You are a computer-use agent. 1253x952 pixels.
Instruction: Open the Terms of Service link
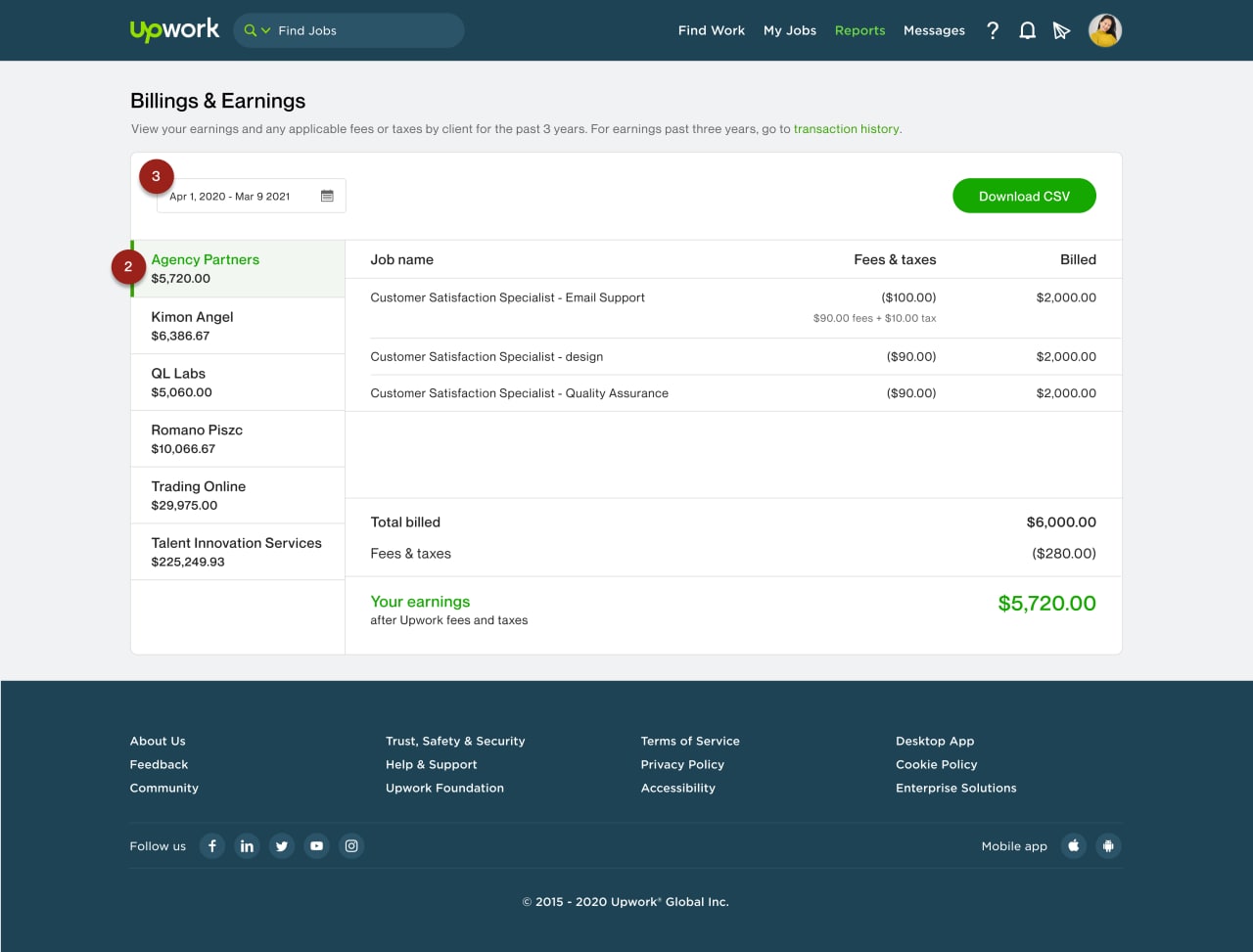click(690, 741)
